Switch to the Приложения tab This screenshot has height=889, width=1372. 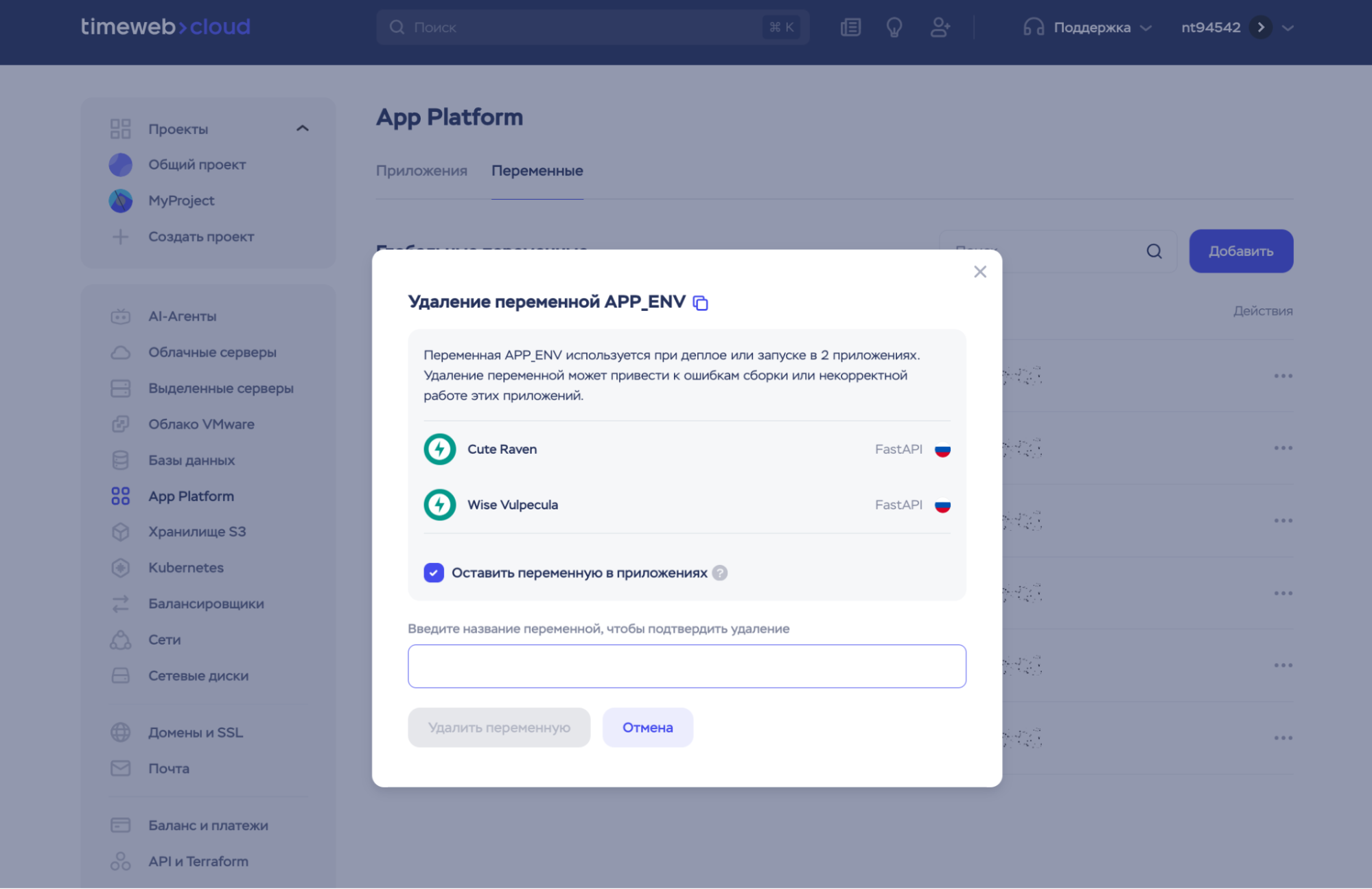[421, 170]
